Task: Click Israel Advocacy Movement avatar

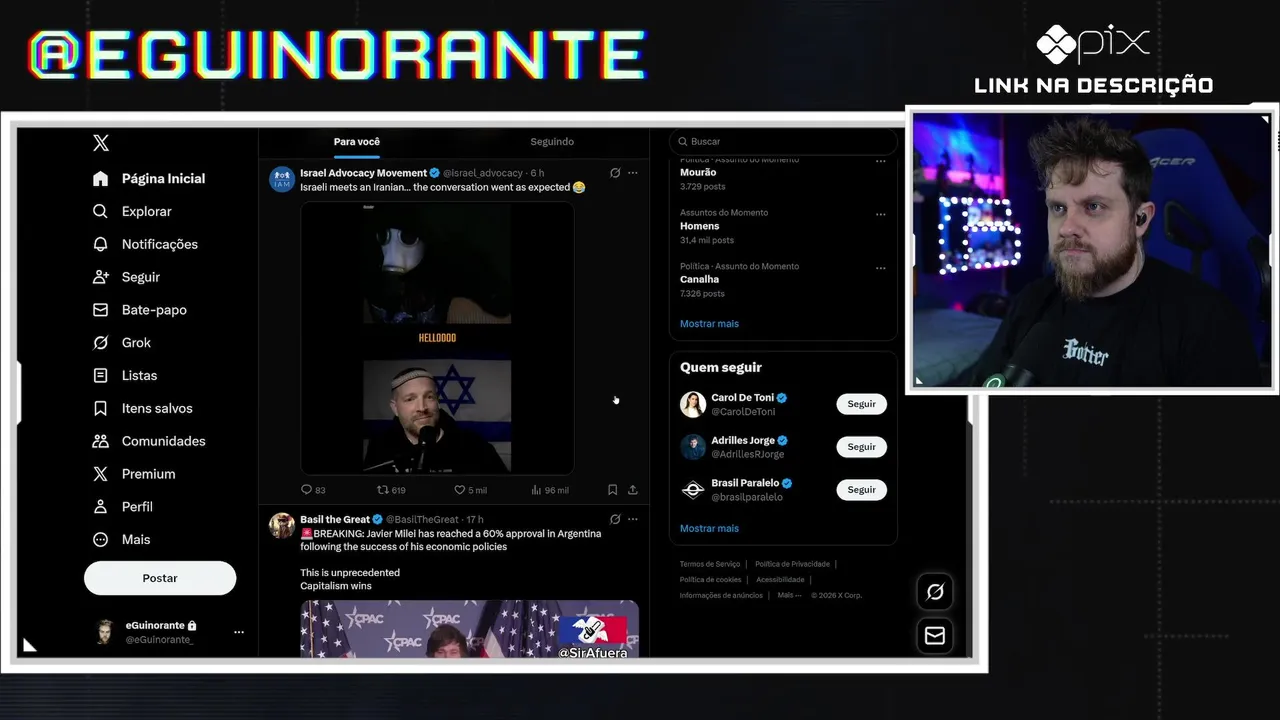Action: point(282,179)
